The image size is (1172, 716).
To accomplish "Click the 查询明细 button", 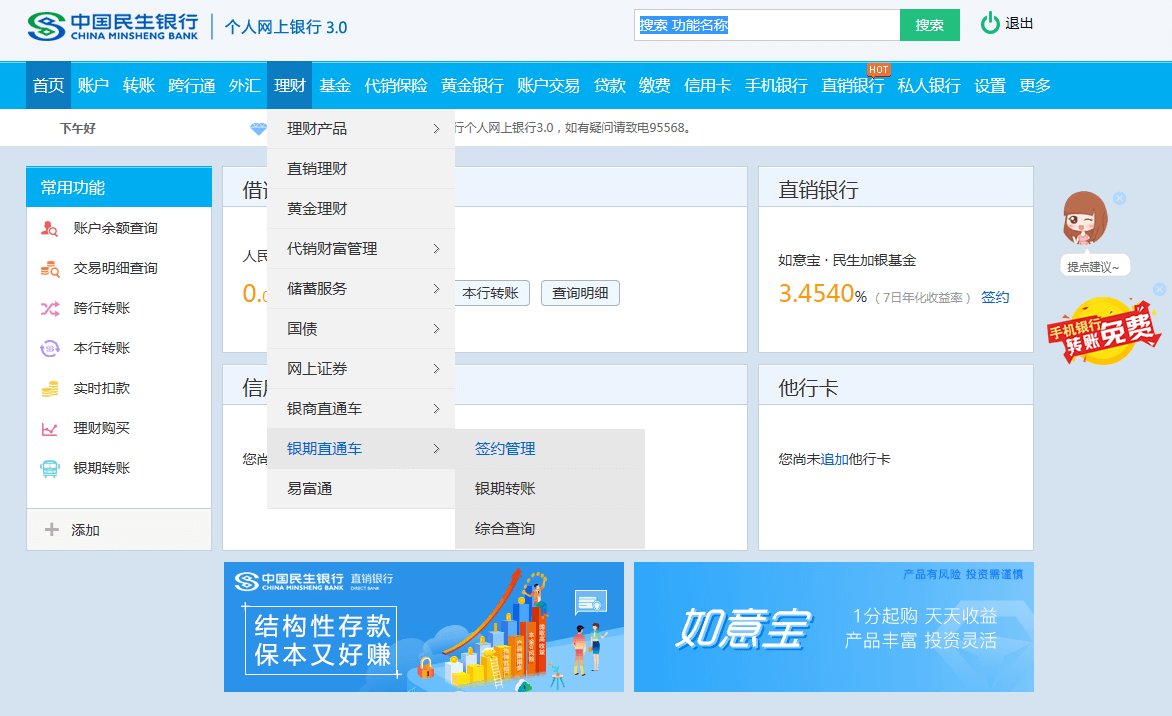I will 580,293.
